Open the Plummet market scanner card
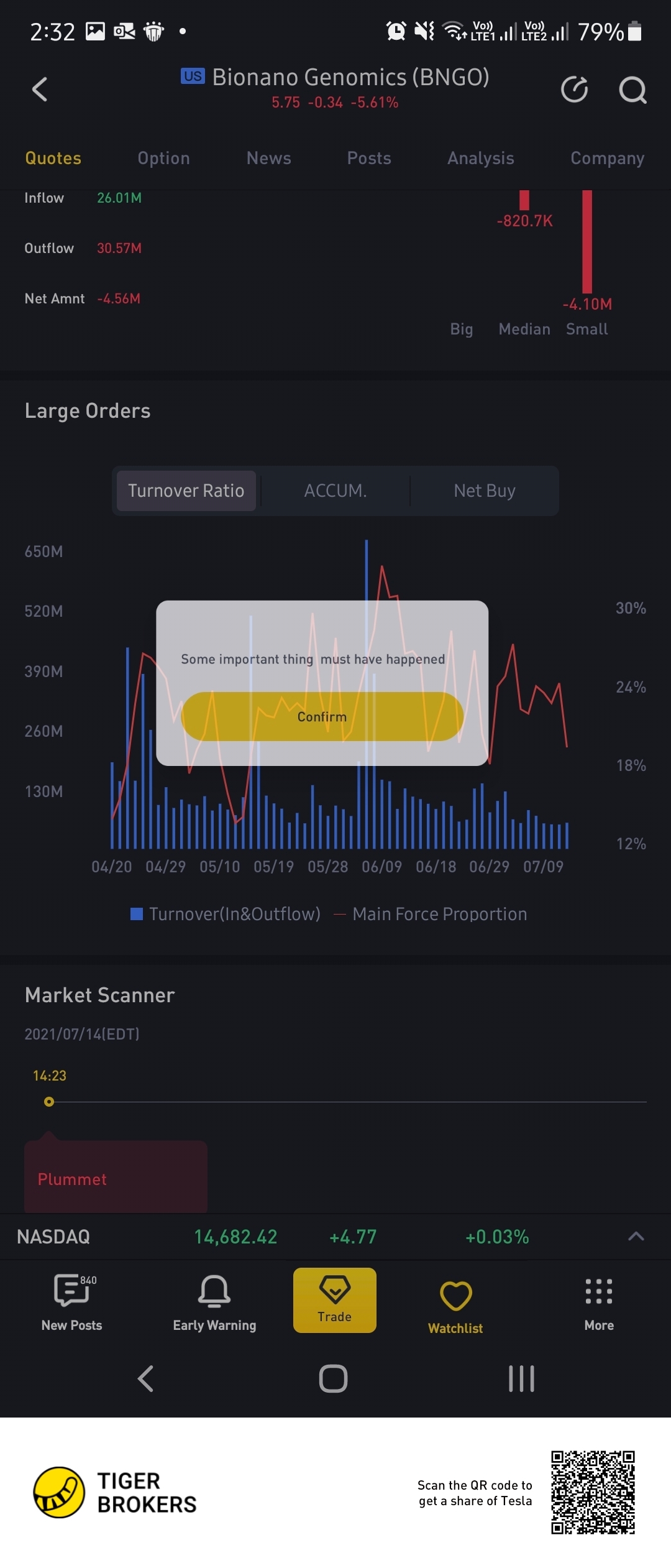671x1568 pixels. [x=116, y=1178]
